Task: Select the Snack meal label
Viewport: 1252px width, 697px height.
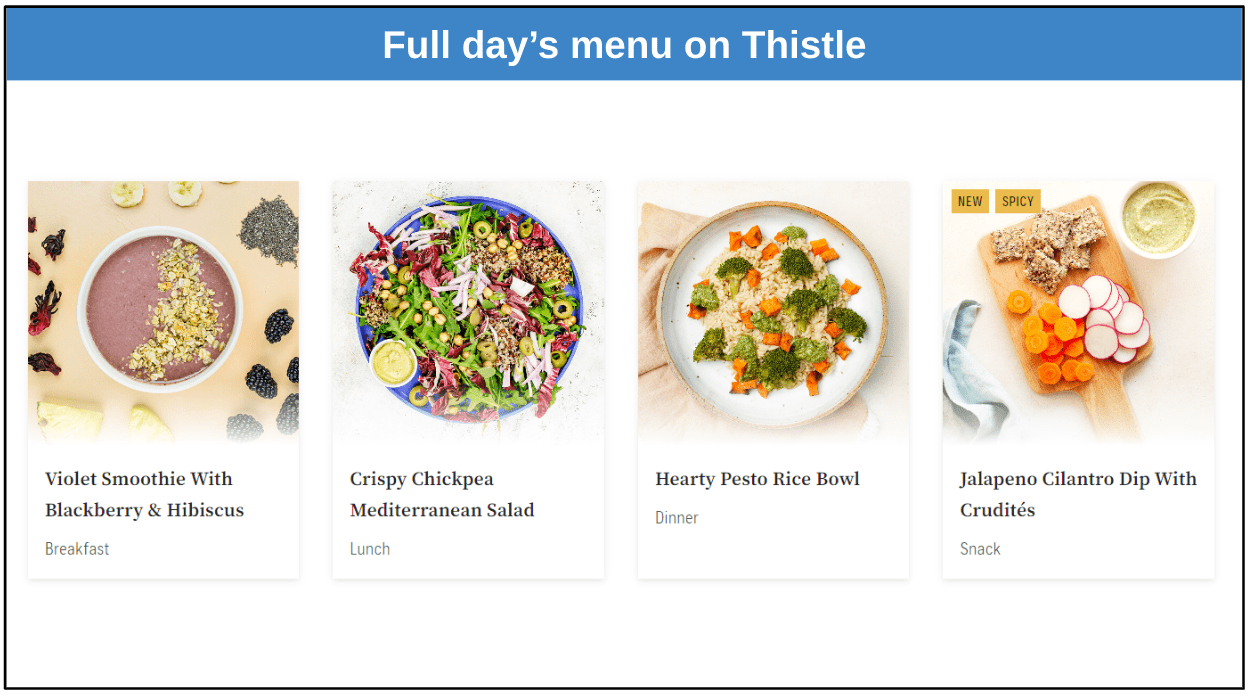Action: (980, 549)
